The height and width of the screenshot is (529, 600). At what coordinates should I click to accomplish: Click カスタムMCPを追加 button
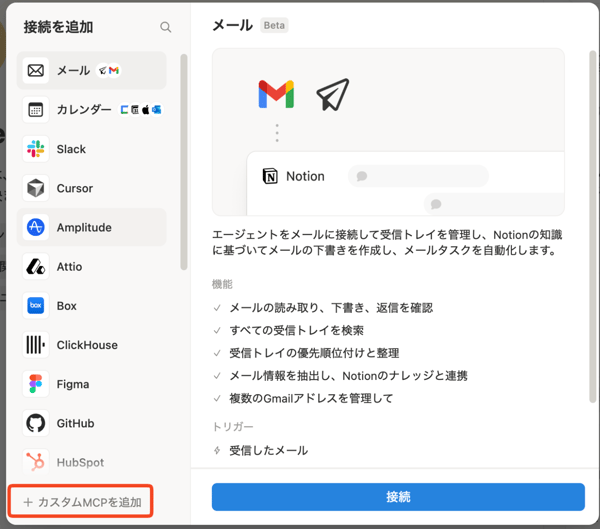pos(81,501)
